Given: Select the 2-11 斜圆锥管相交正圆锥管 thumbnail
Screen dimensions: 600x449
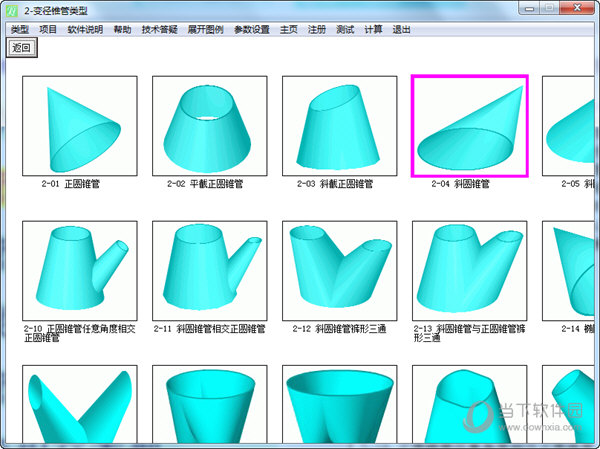Looking at the screenshot, I should coord(210,271).
